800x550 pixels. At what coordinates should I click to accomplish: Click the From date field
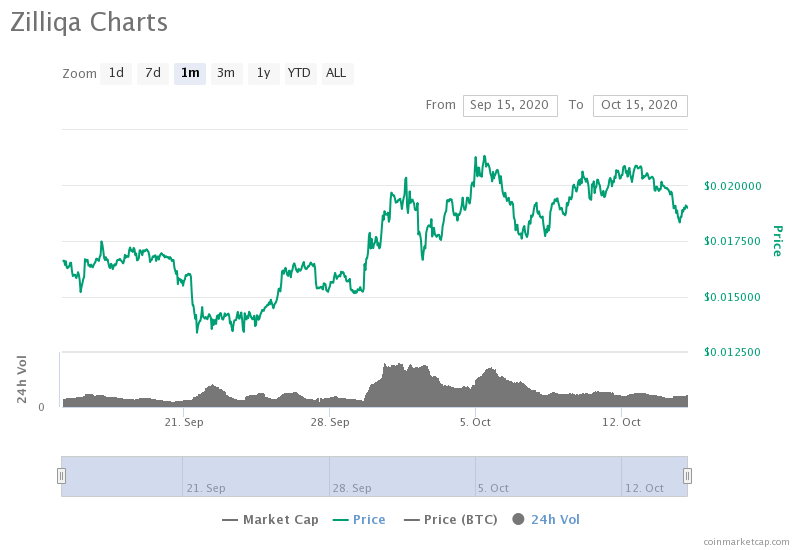tap(510, 105)
